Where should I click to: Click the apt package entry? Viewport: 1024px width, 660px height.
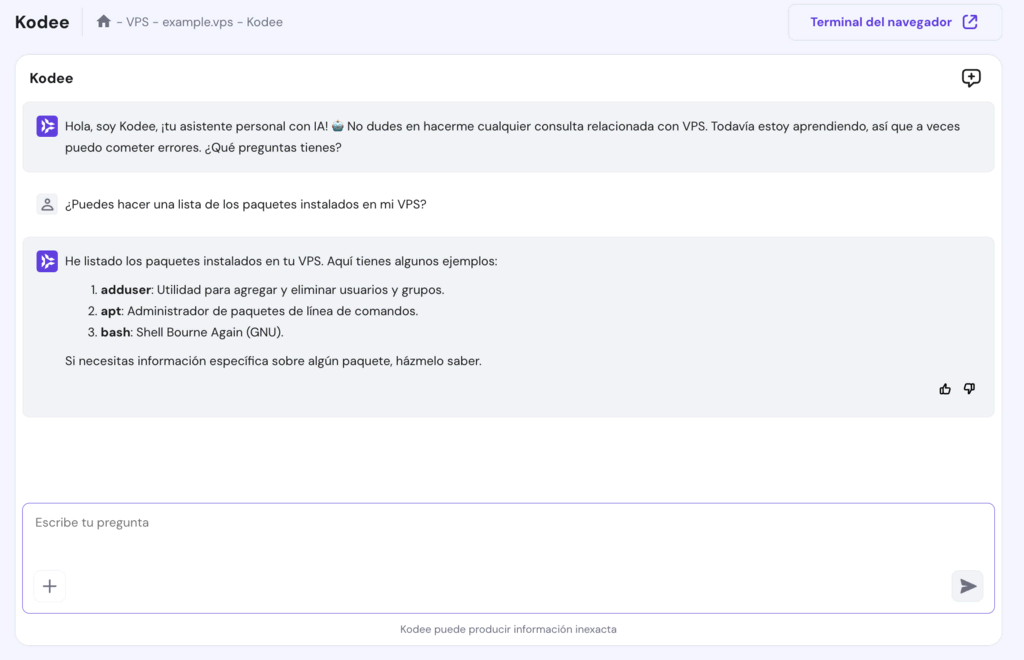click(110, 311)
